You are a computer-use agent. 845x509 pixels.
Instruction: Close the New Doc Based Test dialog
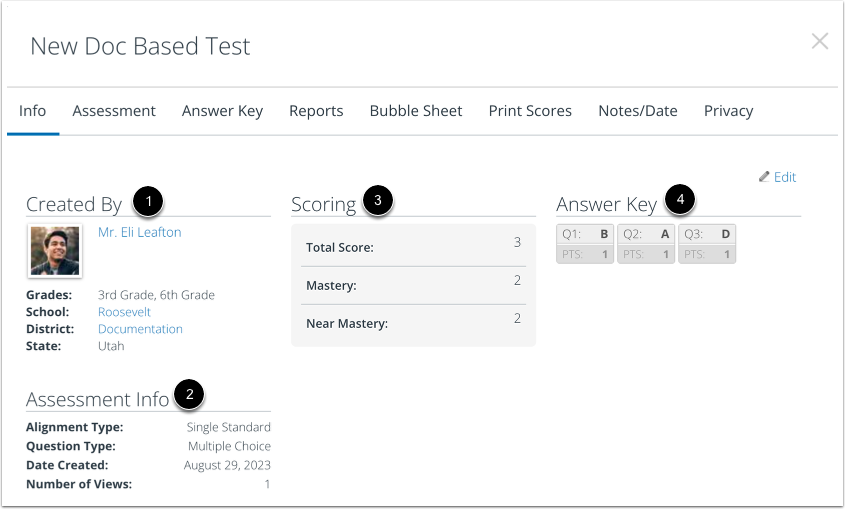(820, 41)
